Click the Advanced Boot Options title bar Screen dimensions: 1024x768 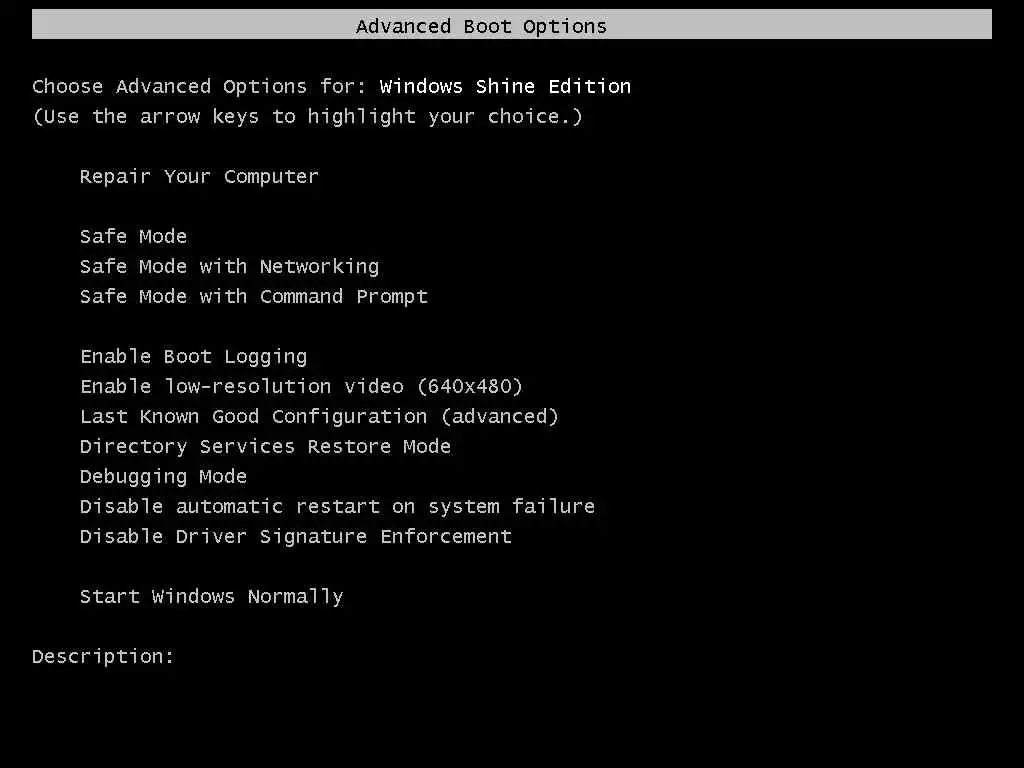511,25
